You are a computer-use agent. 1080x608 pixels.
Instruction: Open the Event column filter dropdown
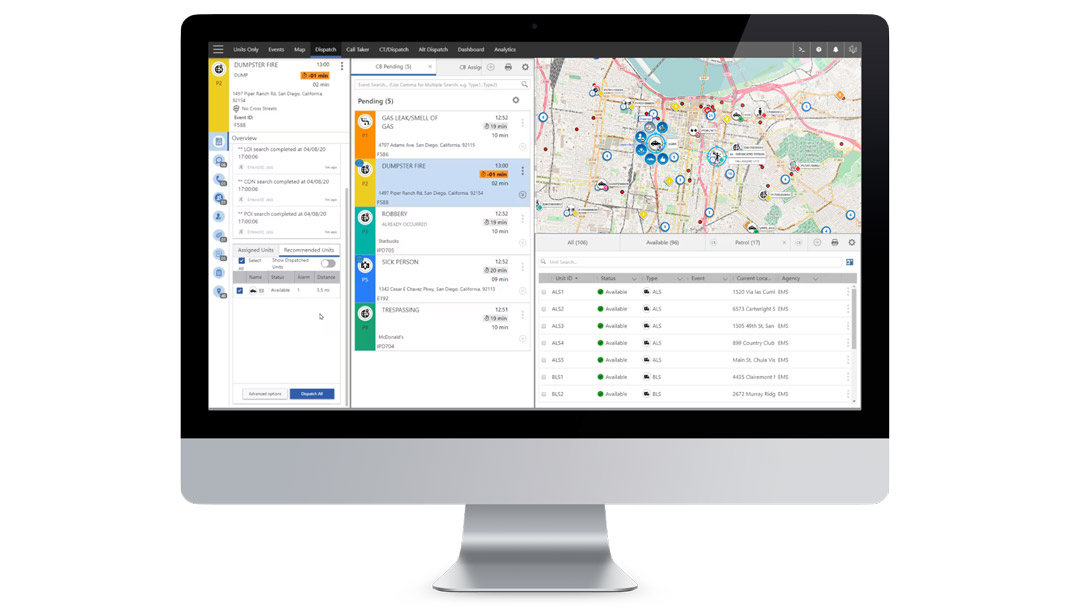pyautogui.click(x=725, y=278)
